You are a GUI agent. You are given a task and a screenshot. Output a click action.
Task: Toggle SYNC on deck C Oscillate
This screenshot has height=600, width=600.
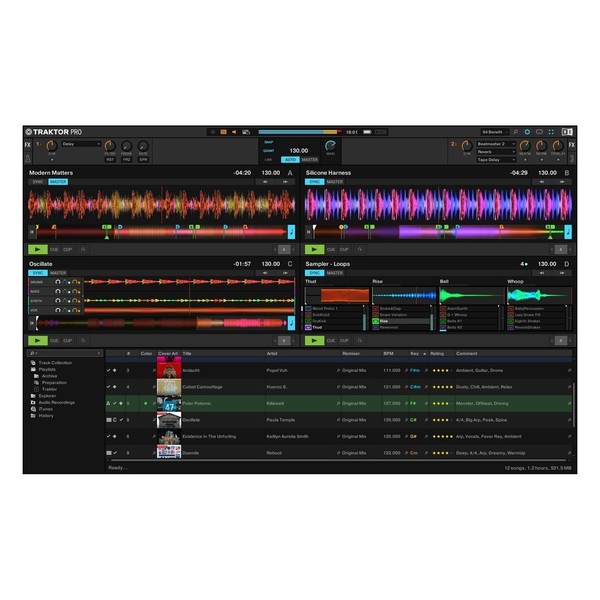pos(38,273)
